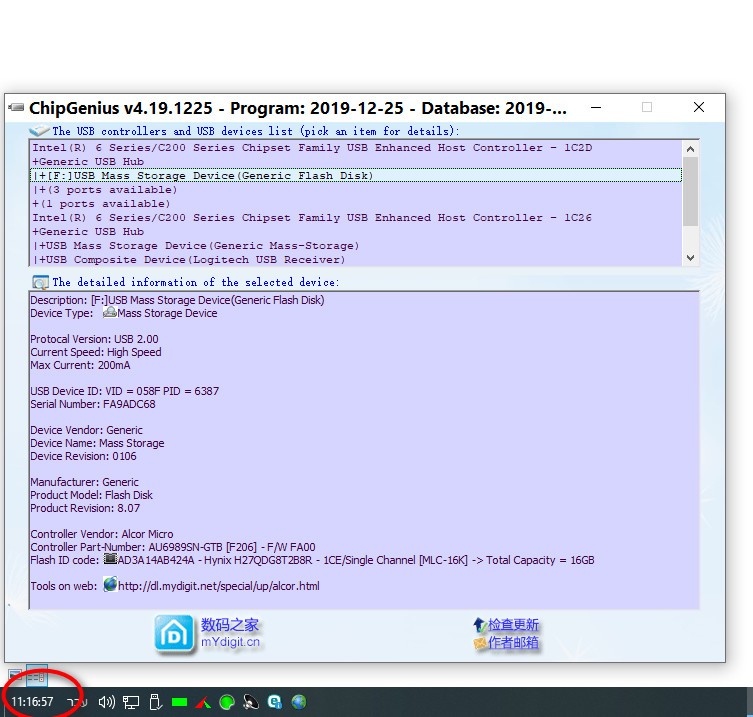The width and height of the screenshot is (753, 717).
Task: Click the globe icon beside Tools on web
Action: point(110,585)
